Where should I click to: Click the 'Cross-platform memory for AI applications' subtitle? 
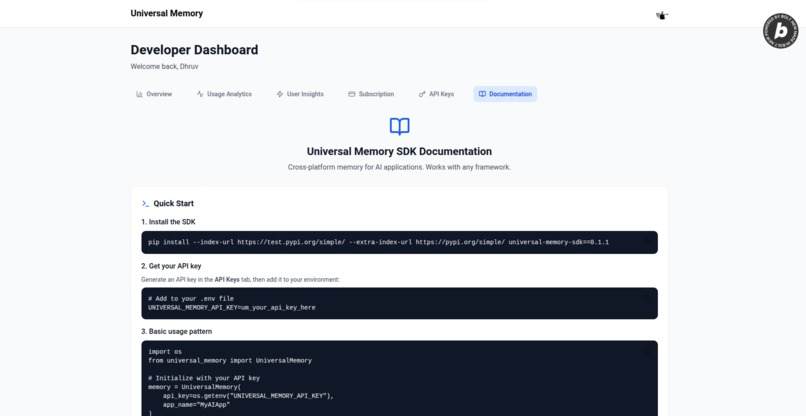[399, 167]
